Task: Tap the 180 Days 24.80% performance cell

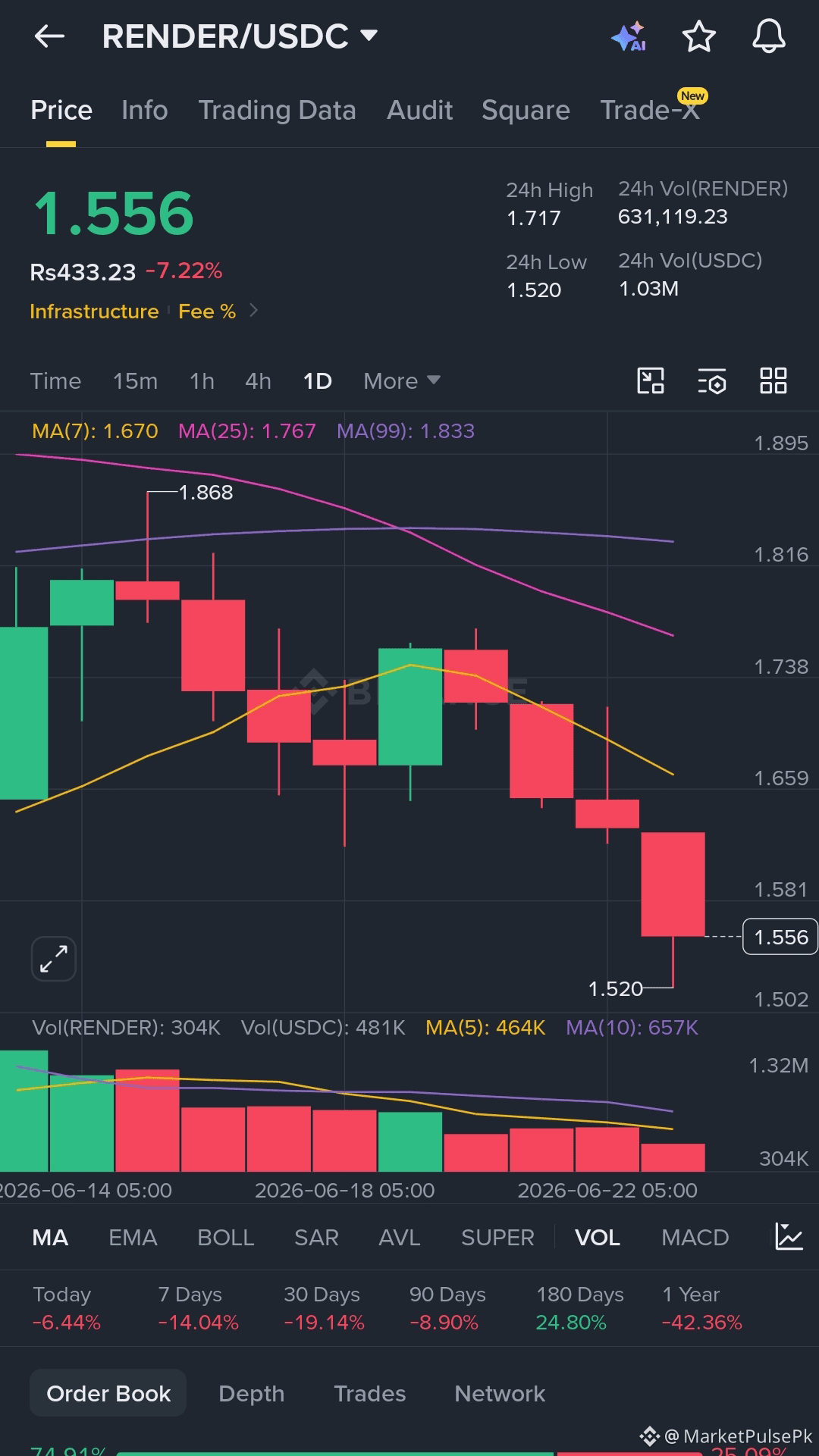Action: pyautogui.click(x=580, y=1308)
